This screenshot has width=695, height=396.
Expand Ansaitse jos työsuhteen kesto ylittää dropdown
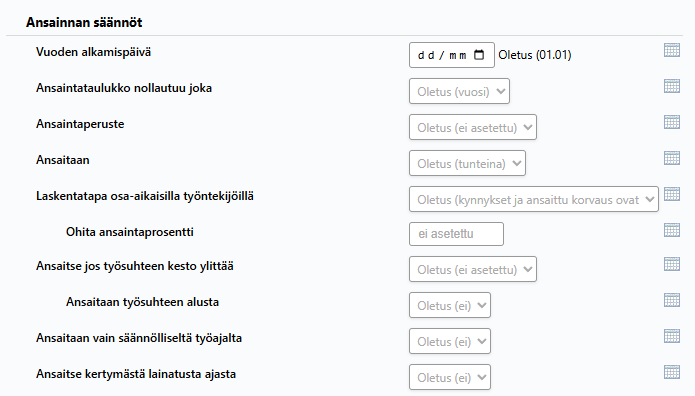click(x=473, y=269)
